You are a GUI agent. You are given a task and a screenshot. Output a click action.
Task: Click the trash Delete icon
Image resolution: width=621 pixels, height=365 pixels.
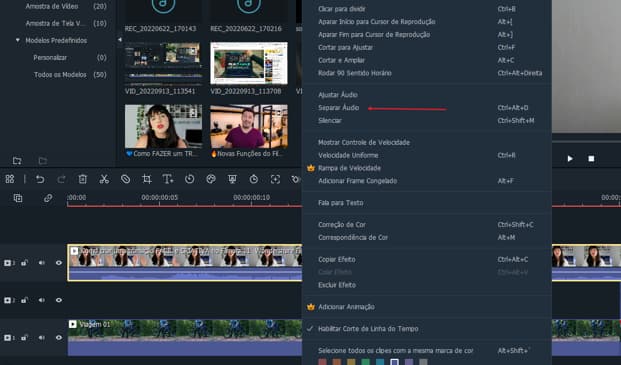[82, 179]
